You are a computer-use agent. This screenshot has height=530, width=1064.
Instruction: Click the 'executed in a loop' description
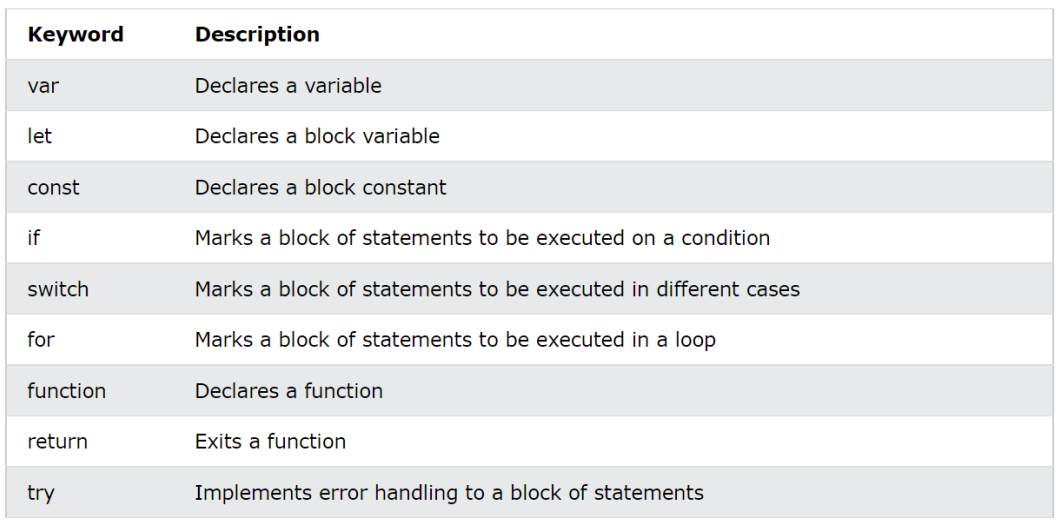[455, 340]
